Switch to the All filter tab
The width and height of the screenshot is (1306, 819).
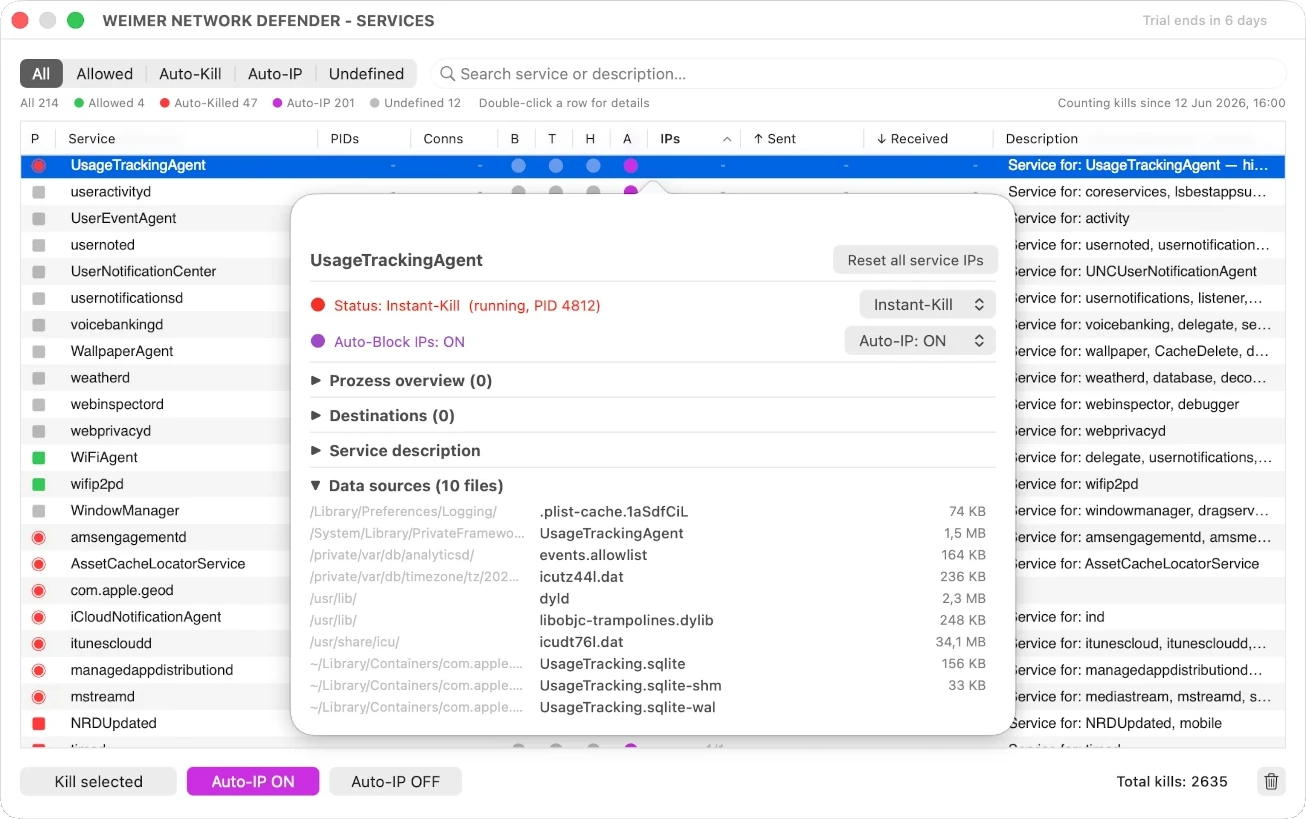tap(41, 74)
